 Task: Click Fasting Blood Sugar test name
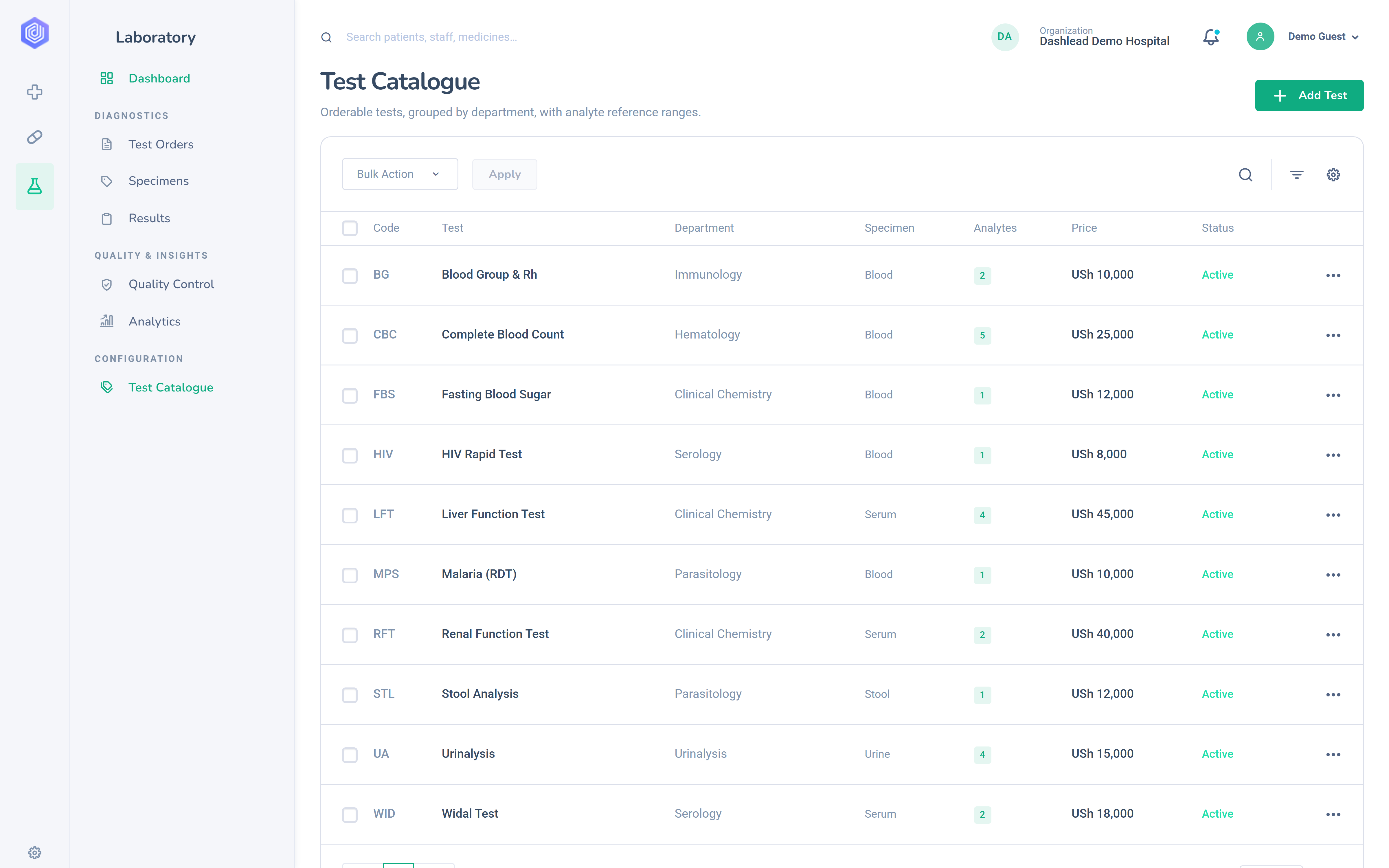pyautogui.click(x=496, y=394)
